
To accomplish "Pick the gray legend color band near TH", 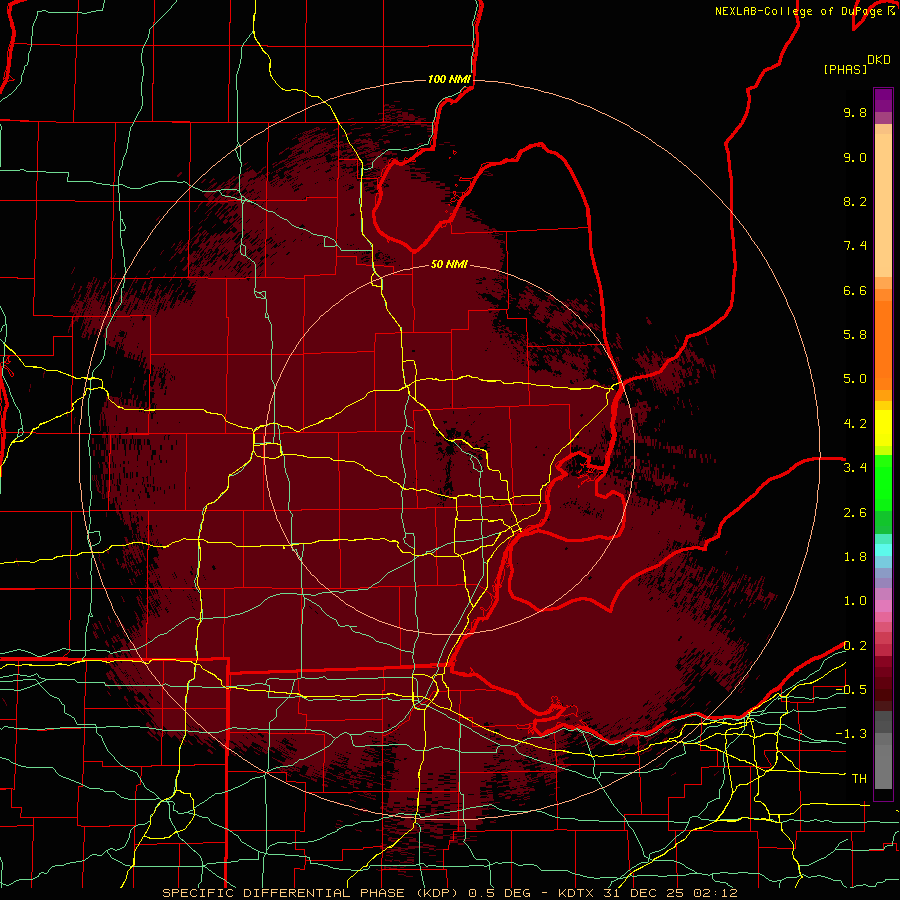I will point(883,767).
